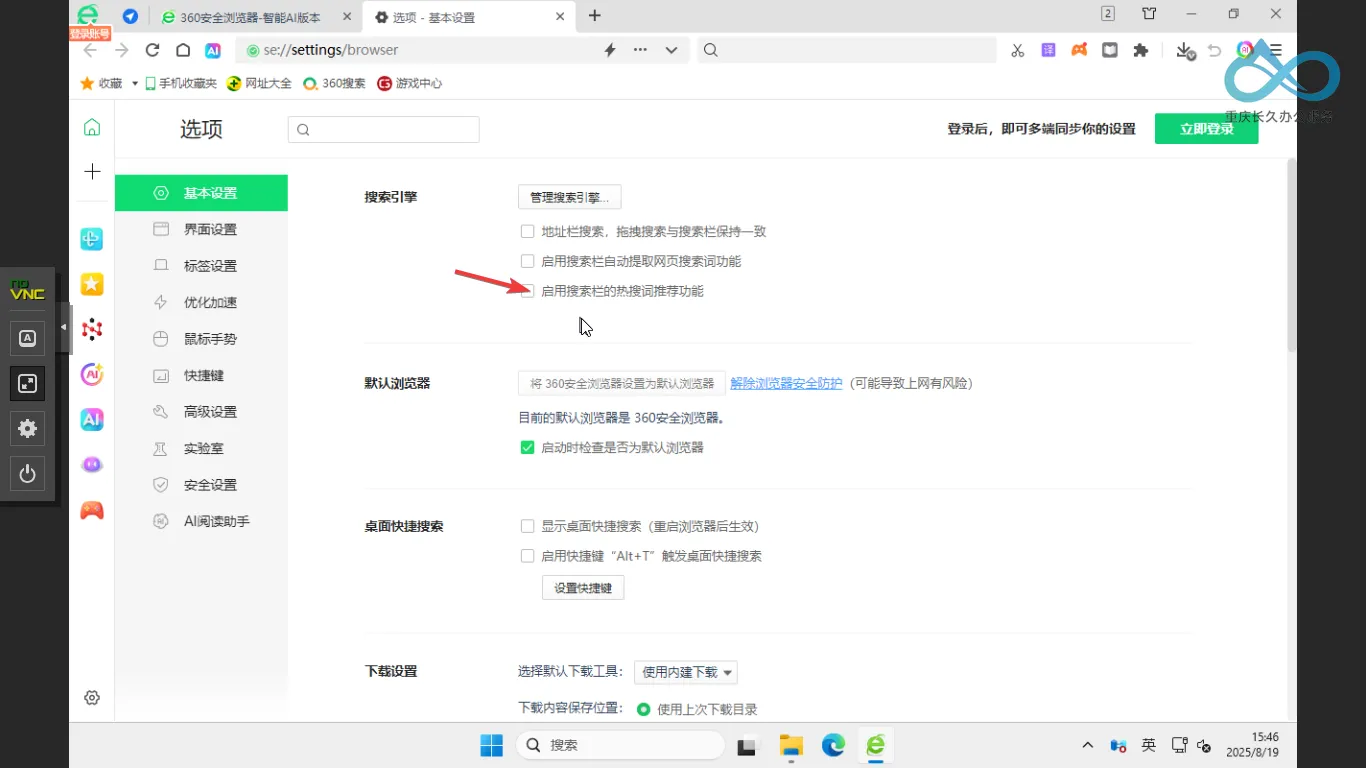Go to homepage via house icon
Screen dimensions: 1366x768
click(x=183, y=50)
